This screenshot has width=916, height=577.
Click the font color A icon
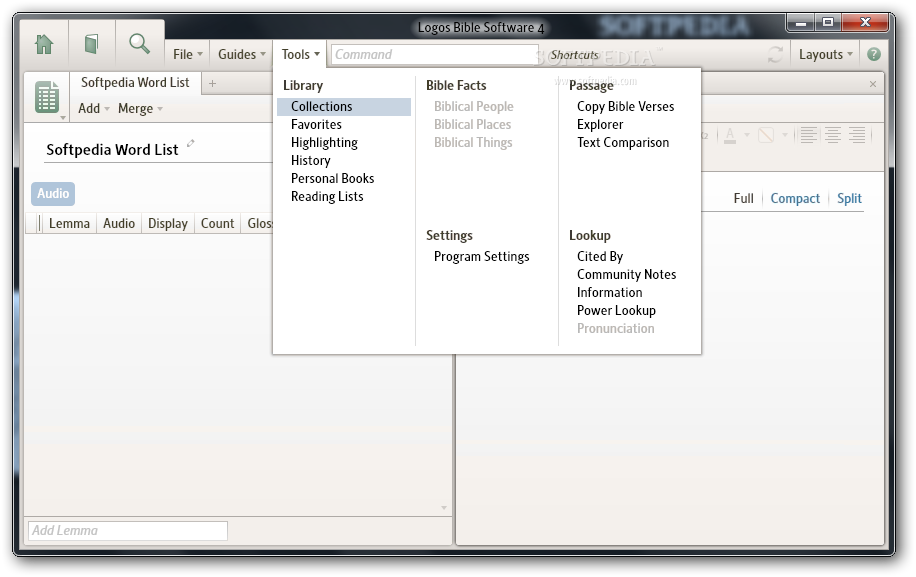730,135
